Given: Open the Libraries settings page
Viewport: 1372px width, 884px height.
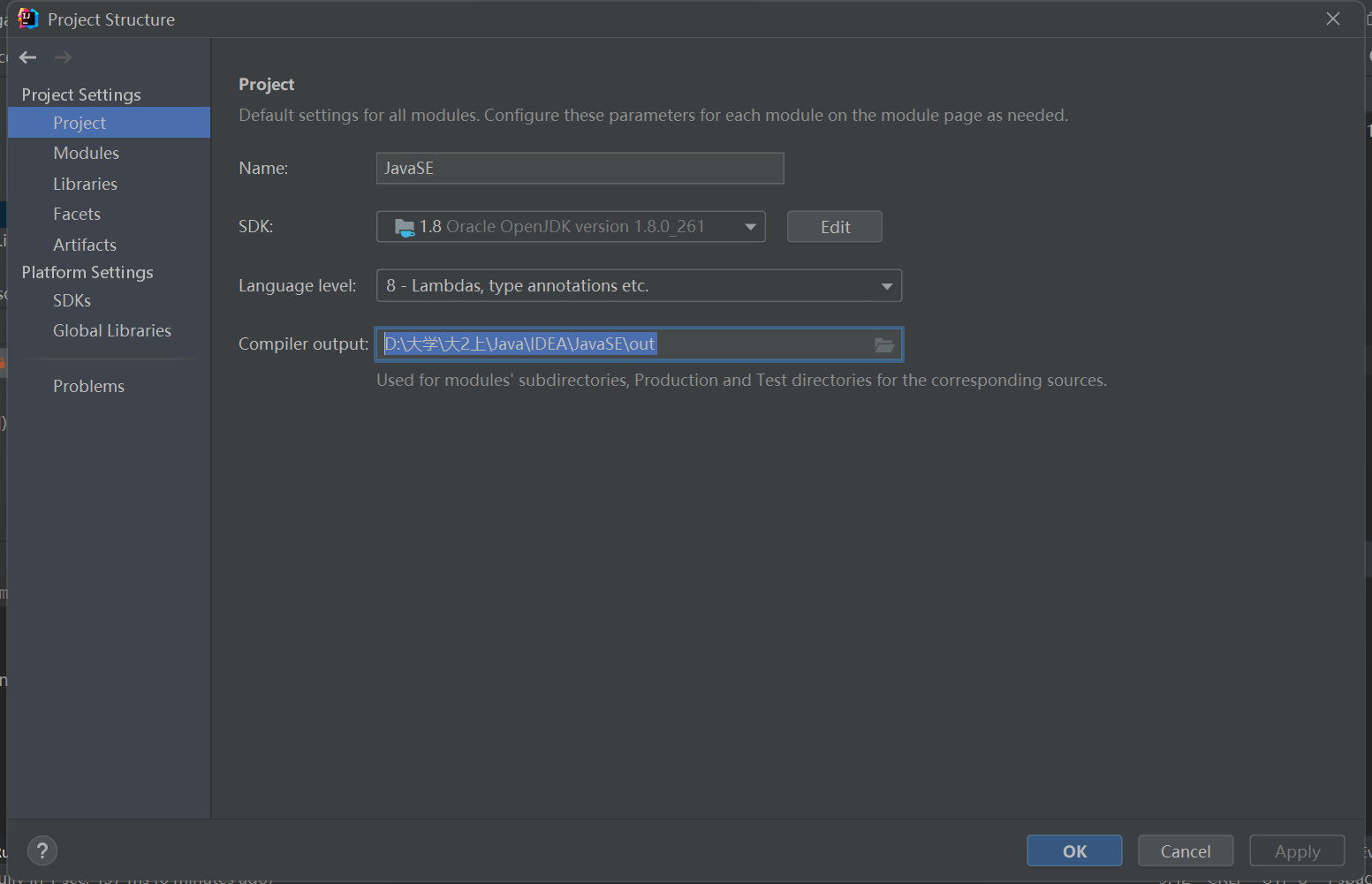Looking at the screenshot, I should pyautogui.click(x=85, y=184).
